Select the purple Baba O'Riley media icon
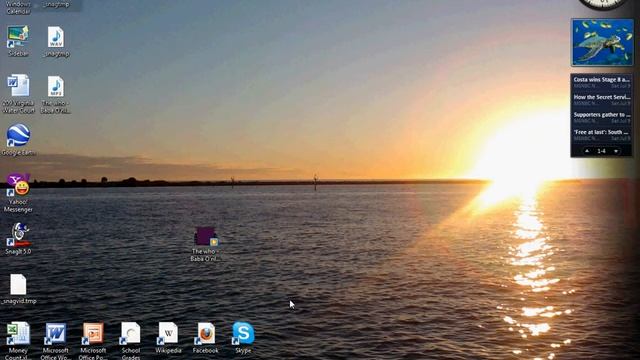Viewport: 640px width, 360px height. (x=205, y=236)
